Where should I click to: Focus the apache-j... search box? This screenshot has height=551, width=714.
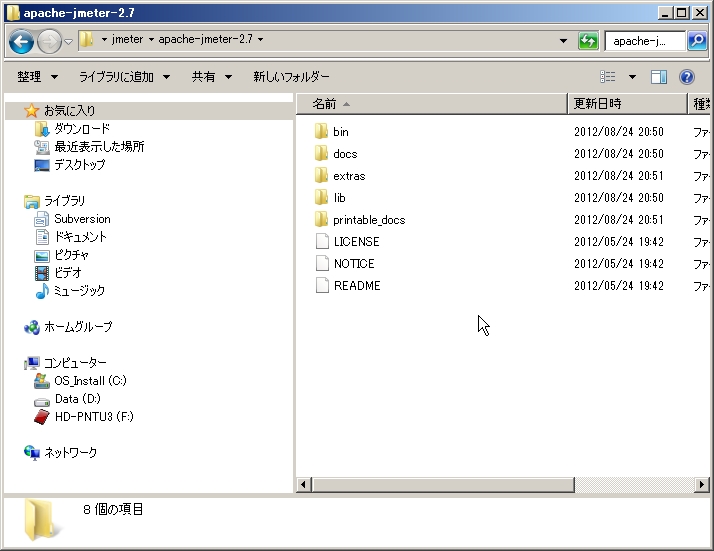click(645, 41)
